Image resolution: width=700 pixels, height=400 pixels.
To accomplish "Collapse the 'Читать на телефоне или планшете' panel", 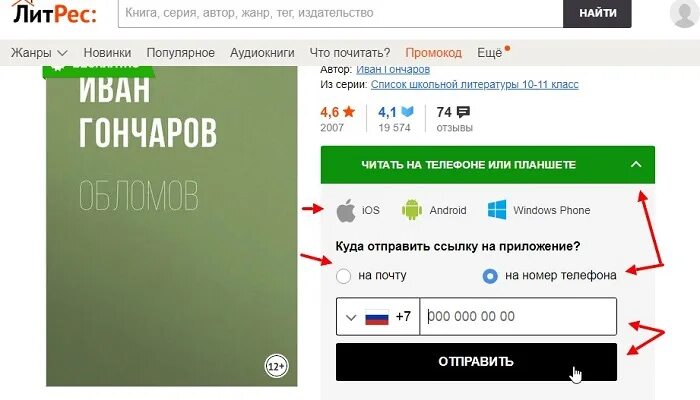I will pyautogui.click(x=636, y=164).
